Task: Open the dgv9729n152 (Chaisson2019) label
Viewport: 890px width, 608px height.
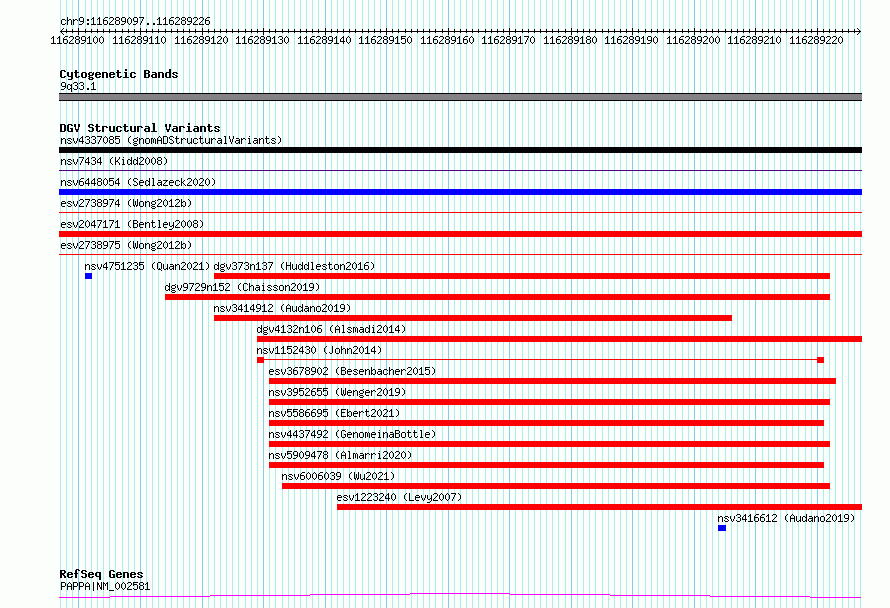Action: 242,287
